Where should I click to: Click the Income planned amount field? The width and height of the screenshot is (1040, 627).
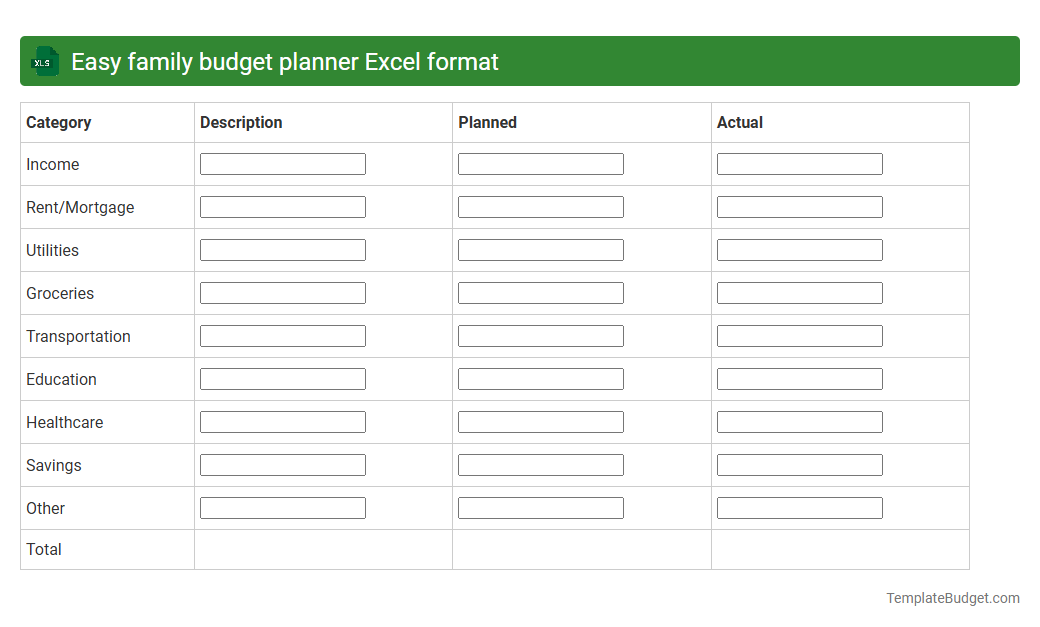coord(540,163)
